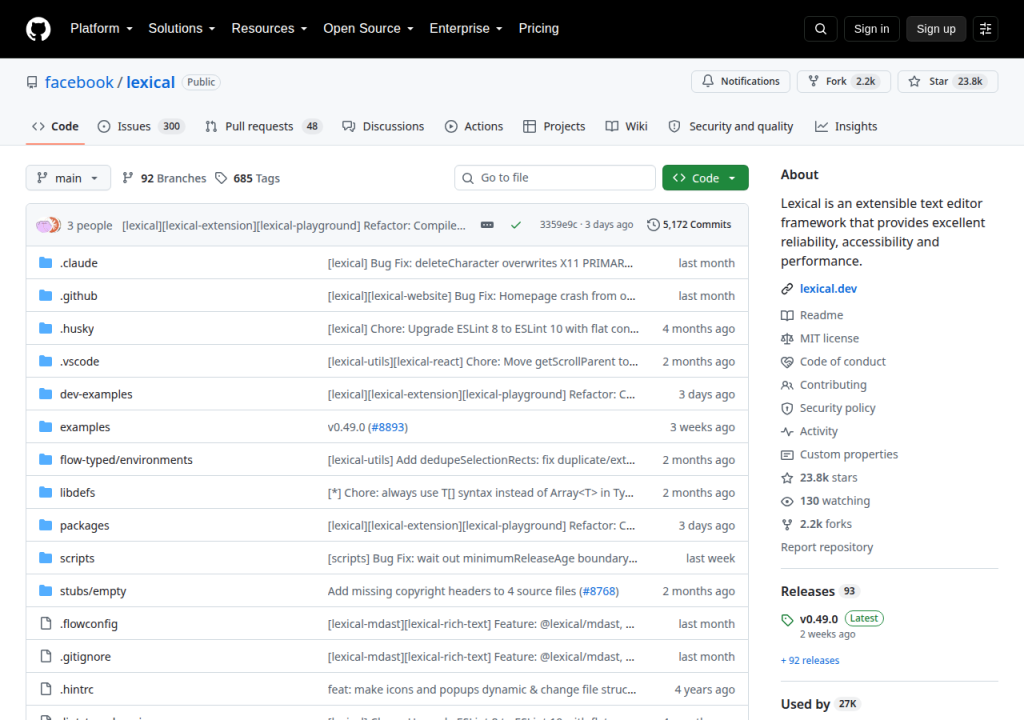Click the Notifications bell button
Image resolution: width=1024 pixels, height=720 pixels.
[741, 81]
